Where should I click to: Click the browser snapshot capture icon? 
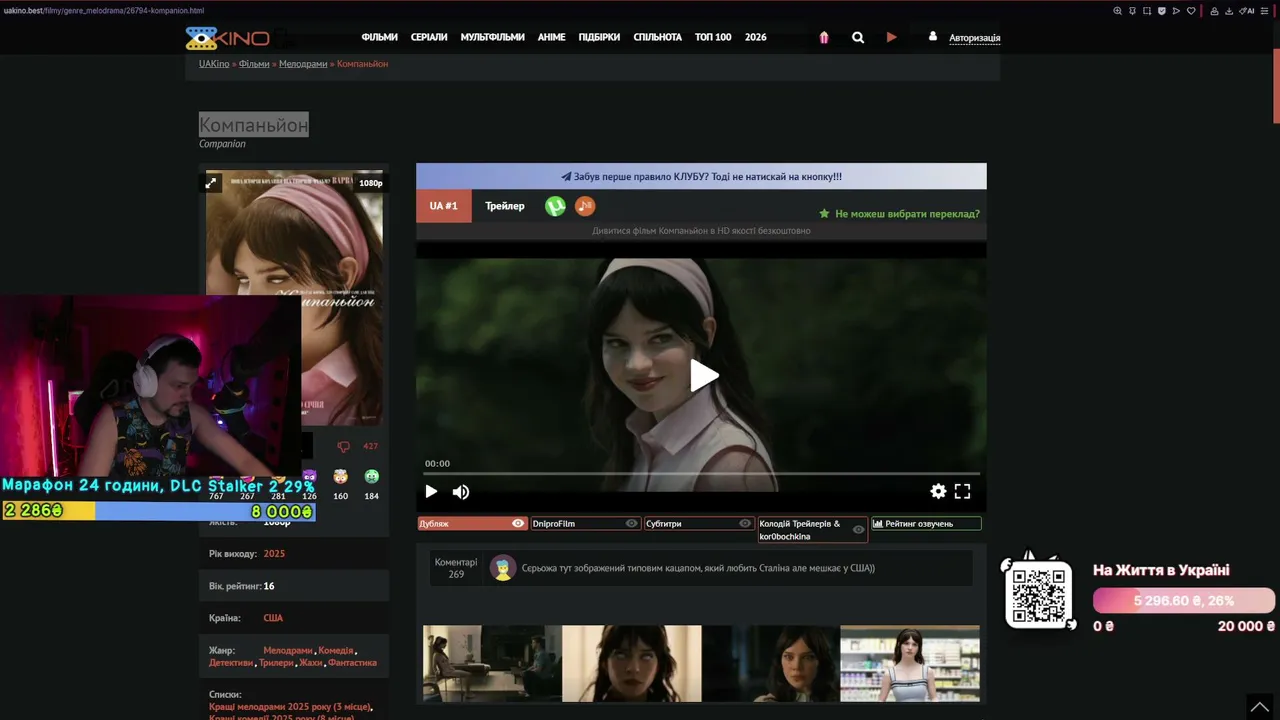[x=1147, y=11]
